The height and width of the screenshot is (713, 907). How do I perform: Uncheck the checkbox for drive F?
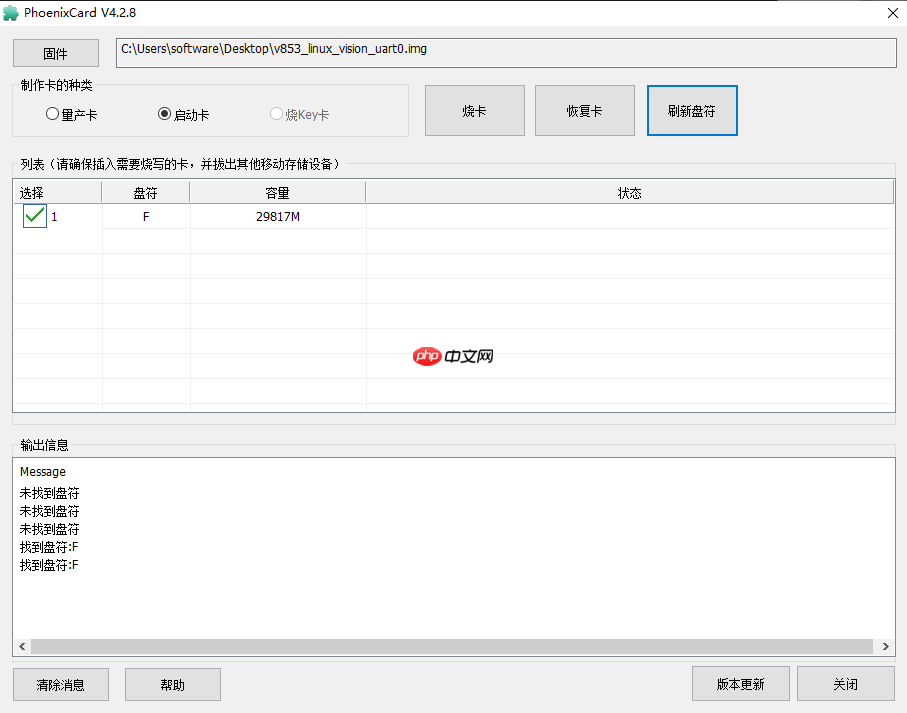[33, 215]
